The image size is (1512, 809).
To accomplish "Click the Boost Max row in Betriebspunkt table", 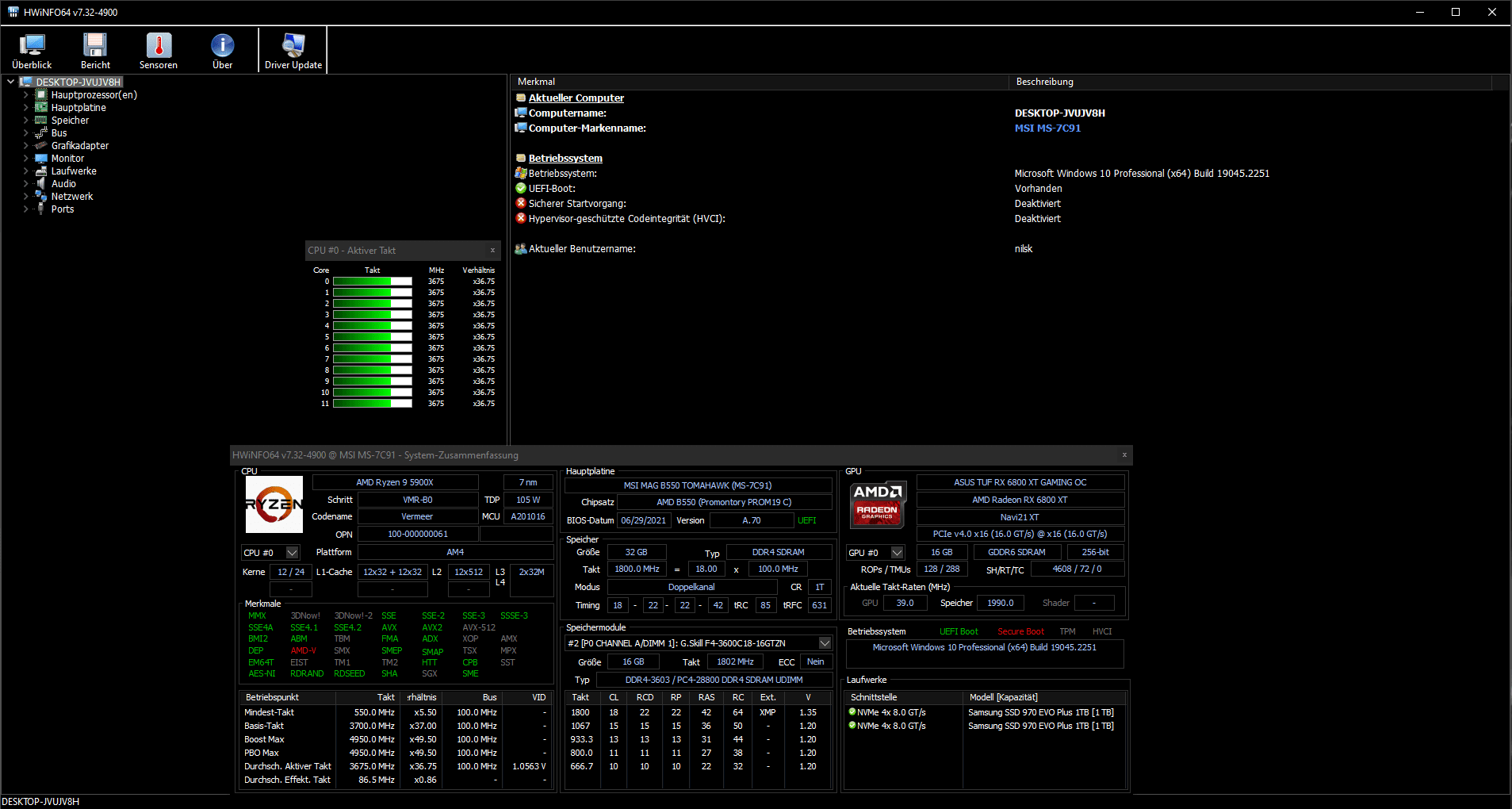I will click(x=396, y=739).
